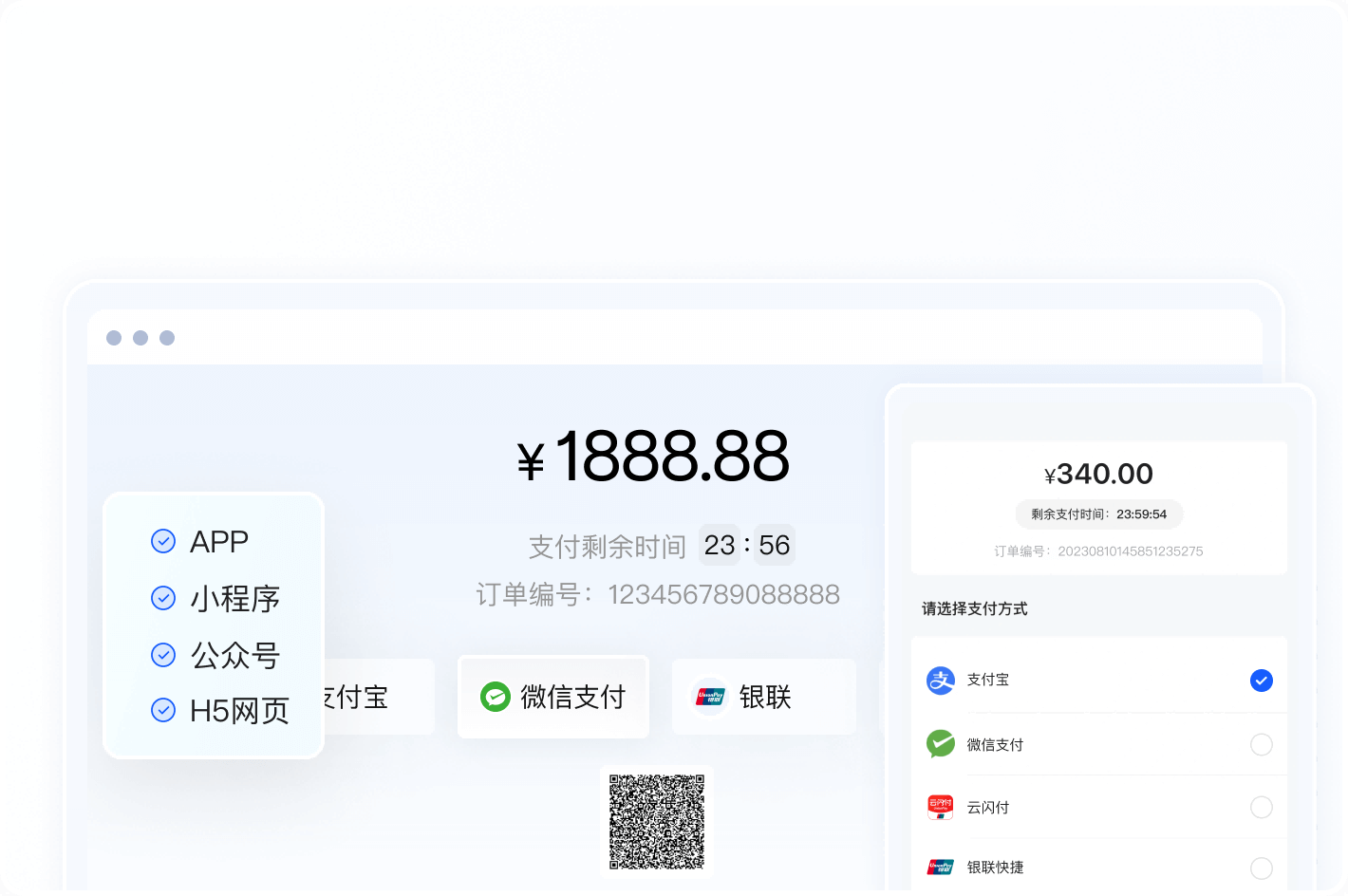The image size is (1348, 896).
Task: Click the checkmark icon beside APP
Action: point(163,541)
